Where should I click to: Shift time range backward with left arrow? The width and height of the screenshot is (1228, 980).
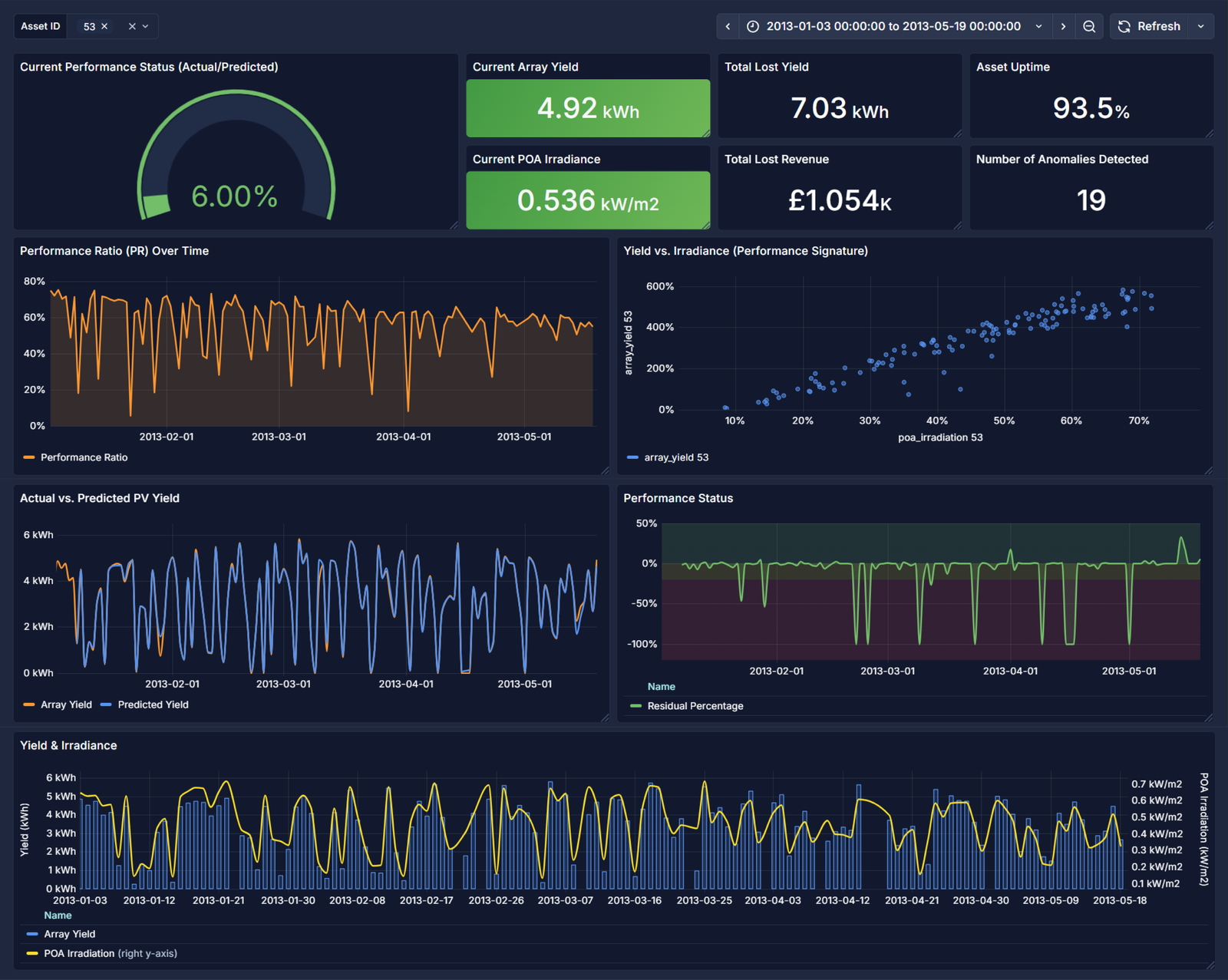(x=728, y=26)
